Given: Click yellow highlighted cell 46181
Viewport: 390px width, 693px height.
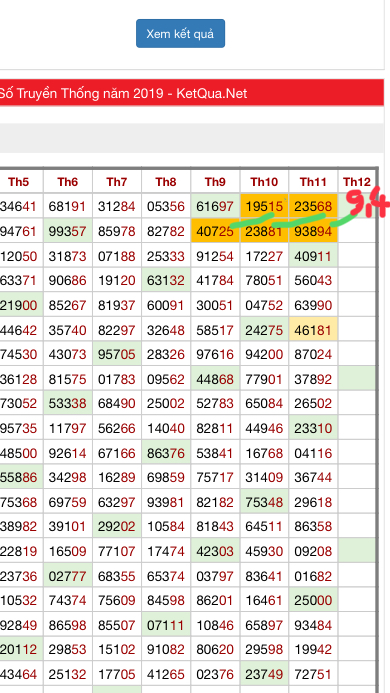Looking at the screenshot, I should click(x=313, y=329).
